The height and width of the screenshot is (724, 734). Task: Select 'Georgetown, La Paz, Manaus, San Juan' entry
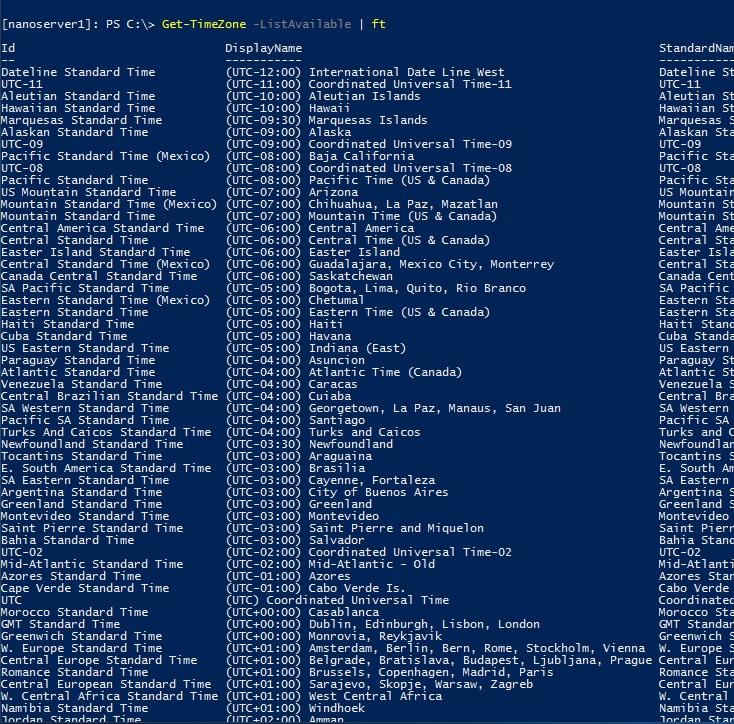coord(434,409)
